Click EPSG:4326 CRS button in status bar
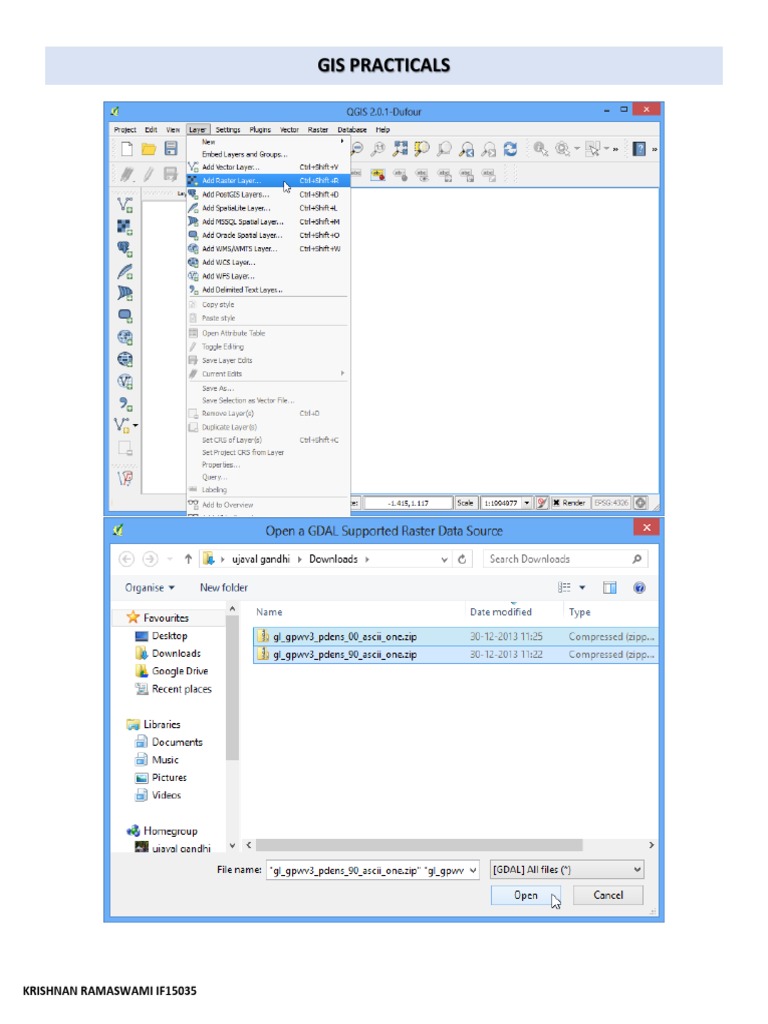Image resolution: width=768 pixels, height=1024 pixels. [611, 503]
